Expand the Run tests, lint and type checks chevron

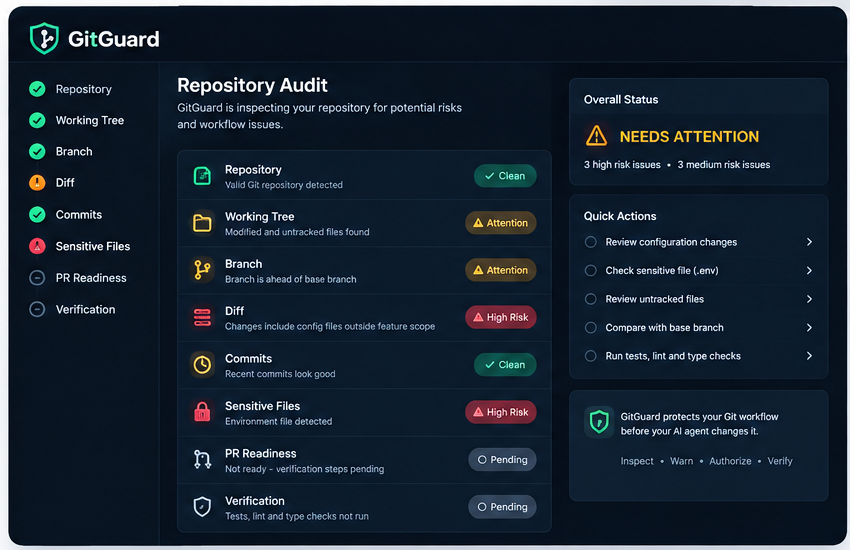(x=809, y=356)
